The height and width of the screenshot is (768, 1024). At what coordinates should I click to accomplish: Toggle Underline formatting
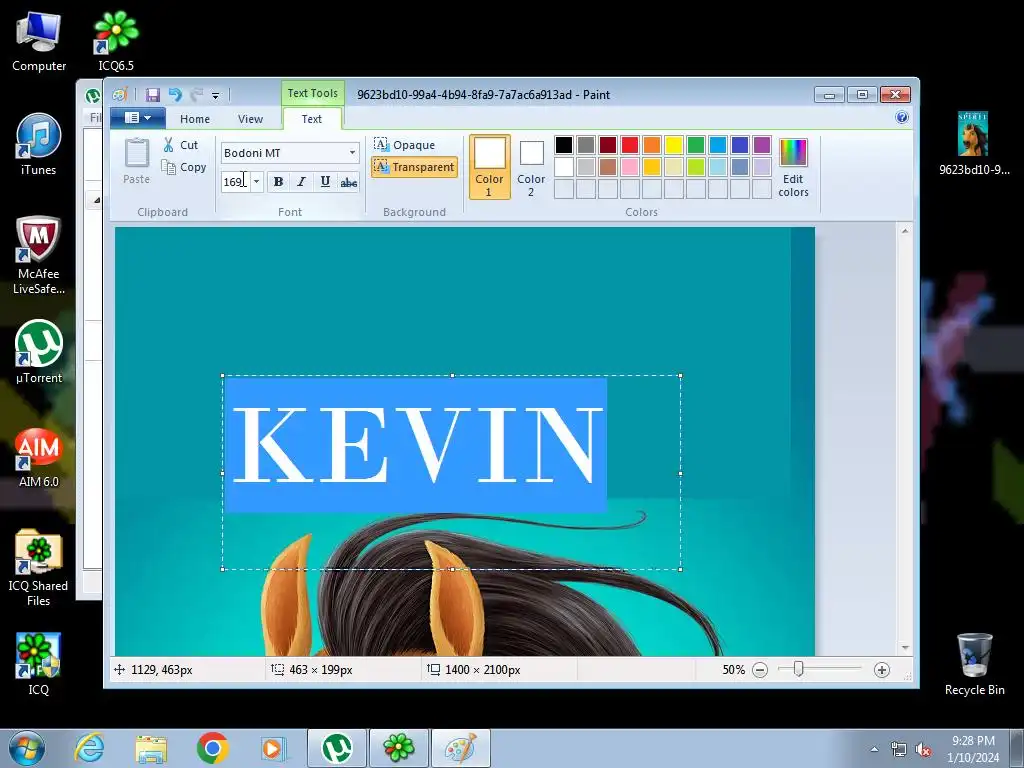[x=325, y=182]
